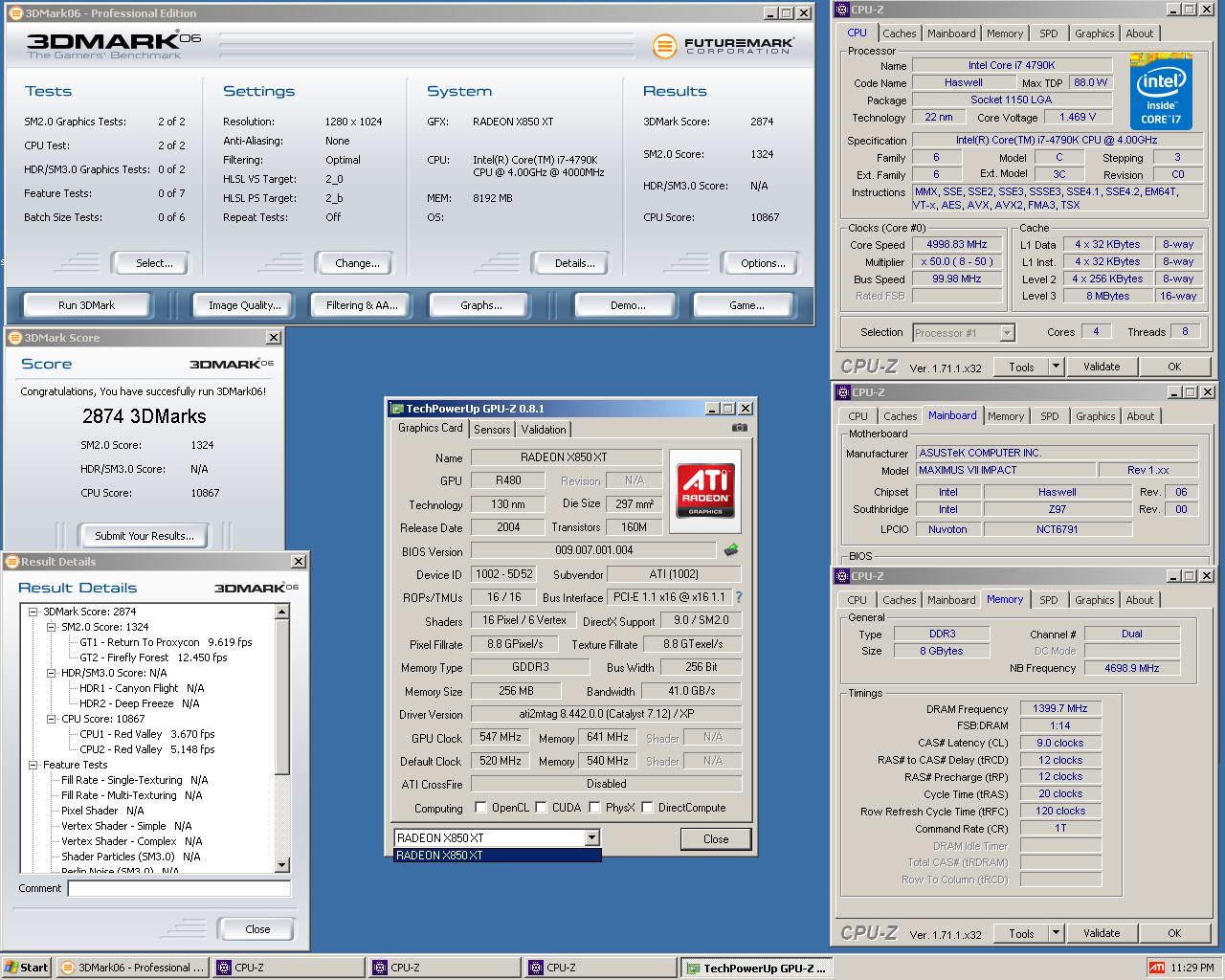Screen dimensions: 1225x980
Task: Open the Tools dropdown arrow in top CPU-Z
Action: (1056, 367)
